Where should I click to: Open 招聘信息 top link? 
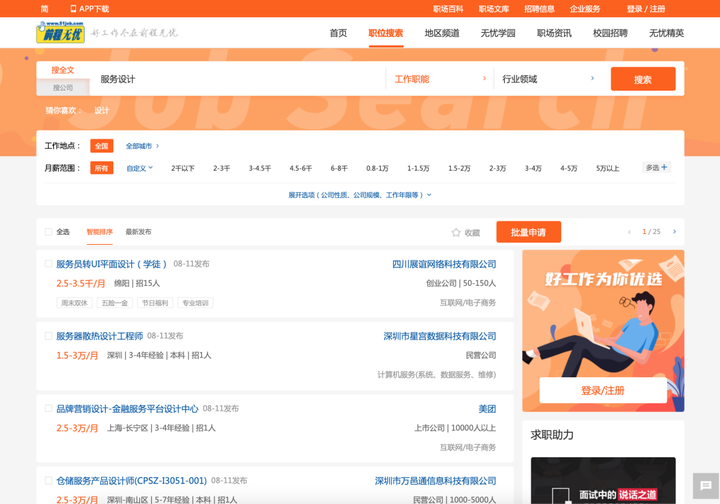coord(540,9)
